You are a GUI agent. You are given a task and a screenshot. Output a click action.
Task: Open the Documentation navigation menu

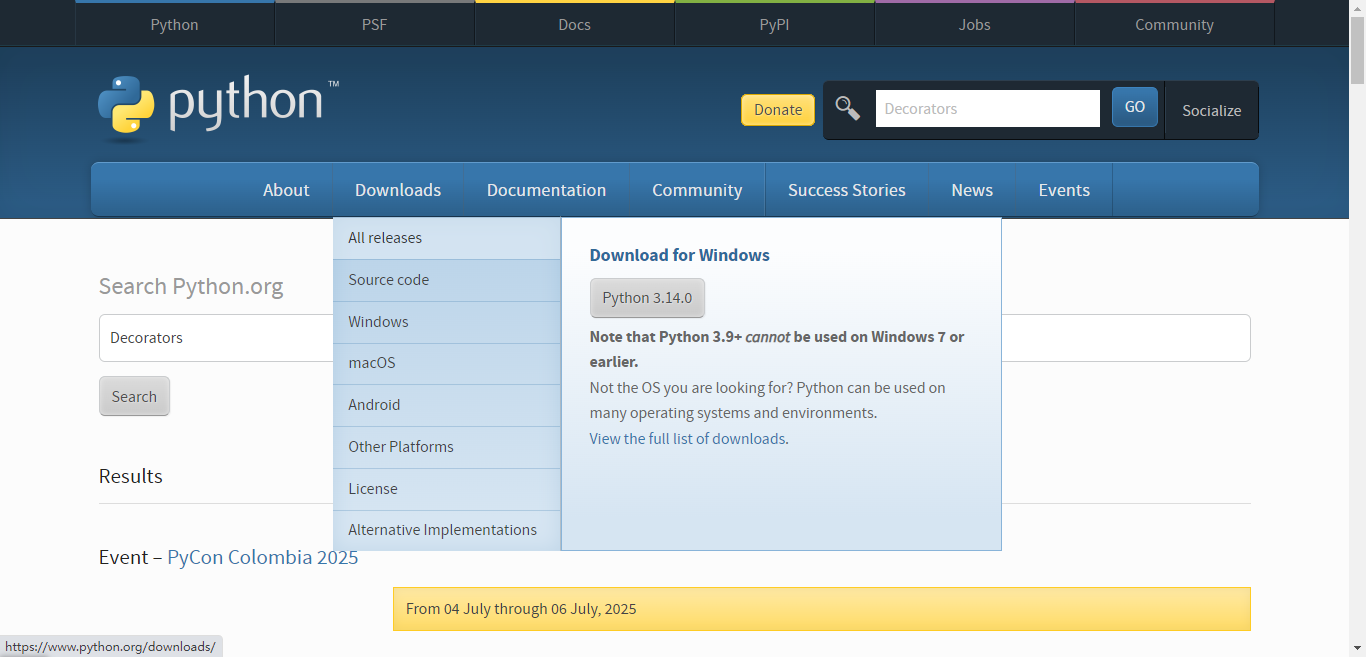click(546, 190)
